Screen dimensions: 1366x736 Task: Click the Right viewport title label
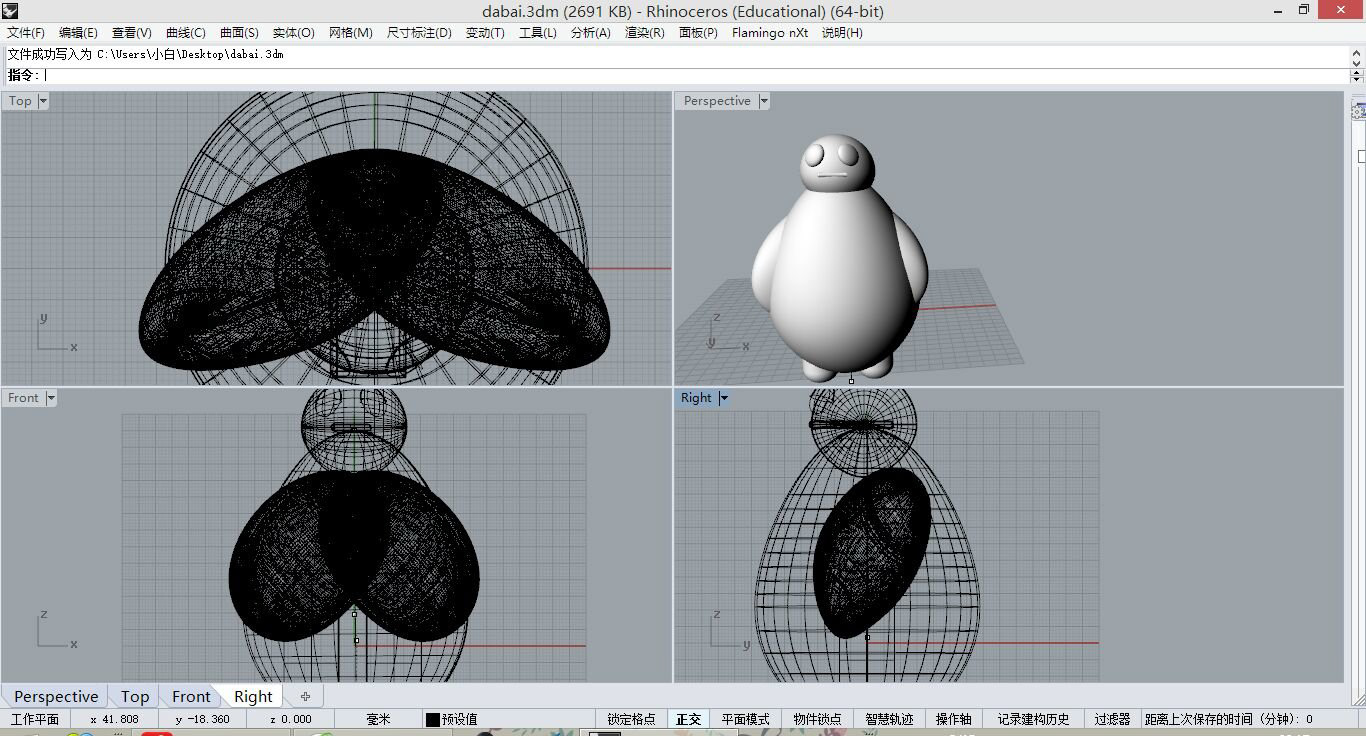tap(696, 398)
